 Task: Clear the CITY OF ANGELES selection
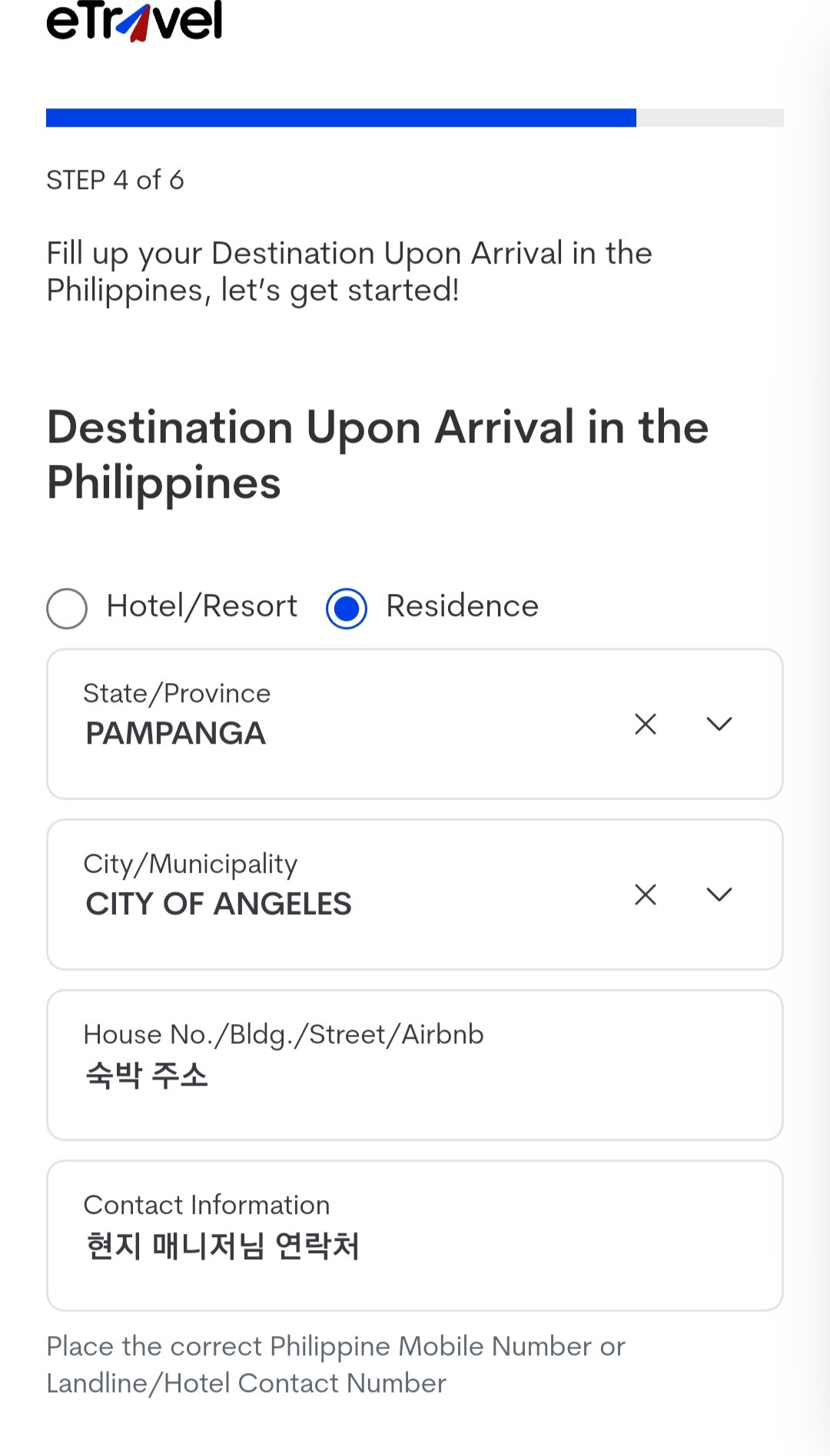coord(646,894)
